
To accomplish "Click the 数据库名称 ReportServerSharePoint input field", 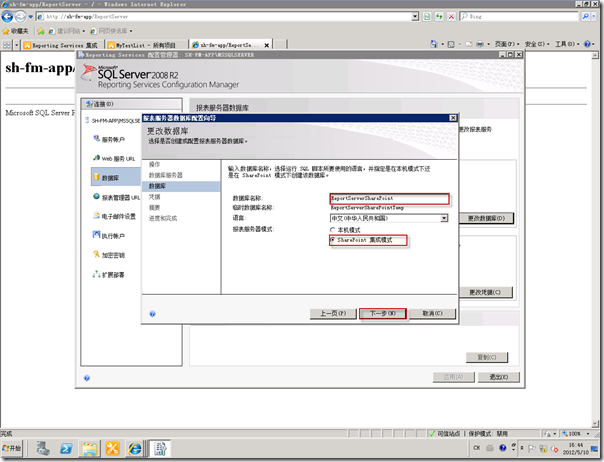I will click(389, 198).
